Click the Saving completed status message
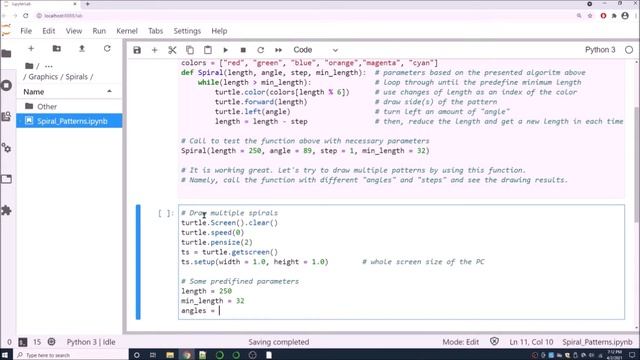 (279, 342)
